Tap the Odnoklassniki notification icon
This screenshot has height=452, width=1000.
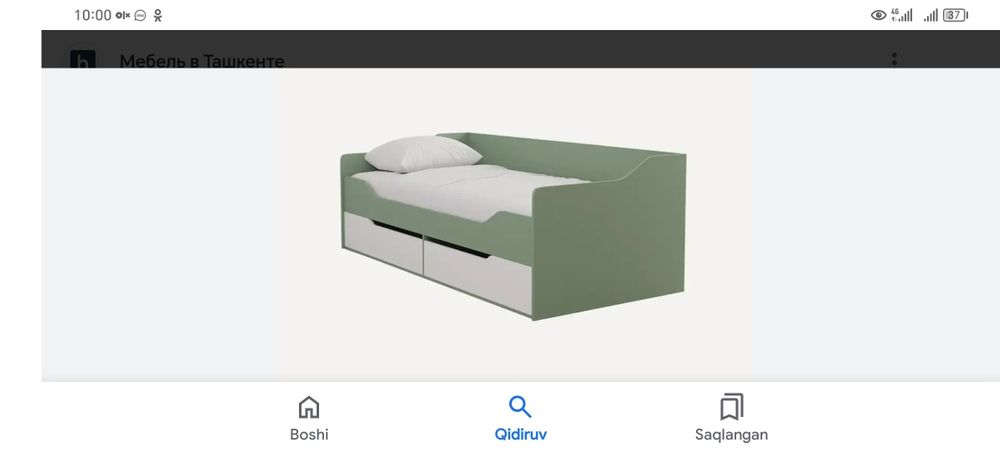pyautogui.click(x=158, y=15)
